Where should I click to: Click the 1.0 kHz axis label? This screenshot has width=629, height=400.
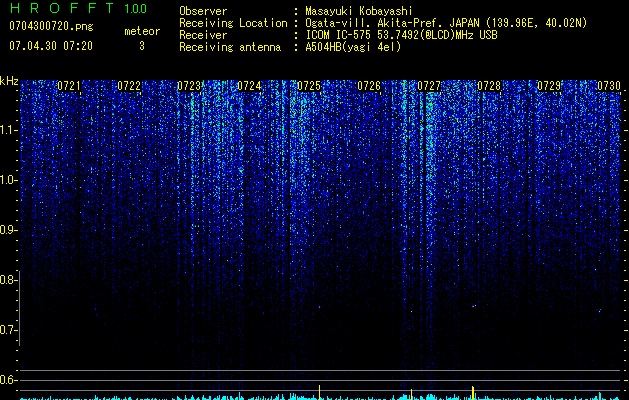click(8, 180)
